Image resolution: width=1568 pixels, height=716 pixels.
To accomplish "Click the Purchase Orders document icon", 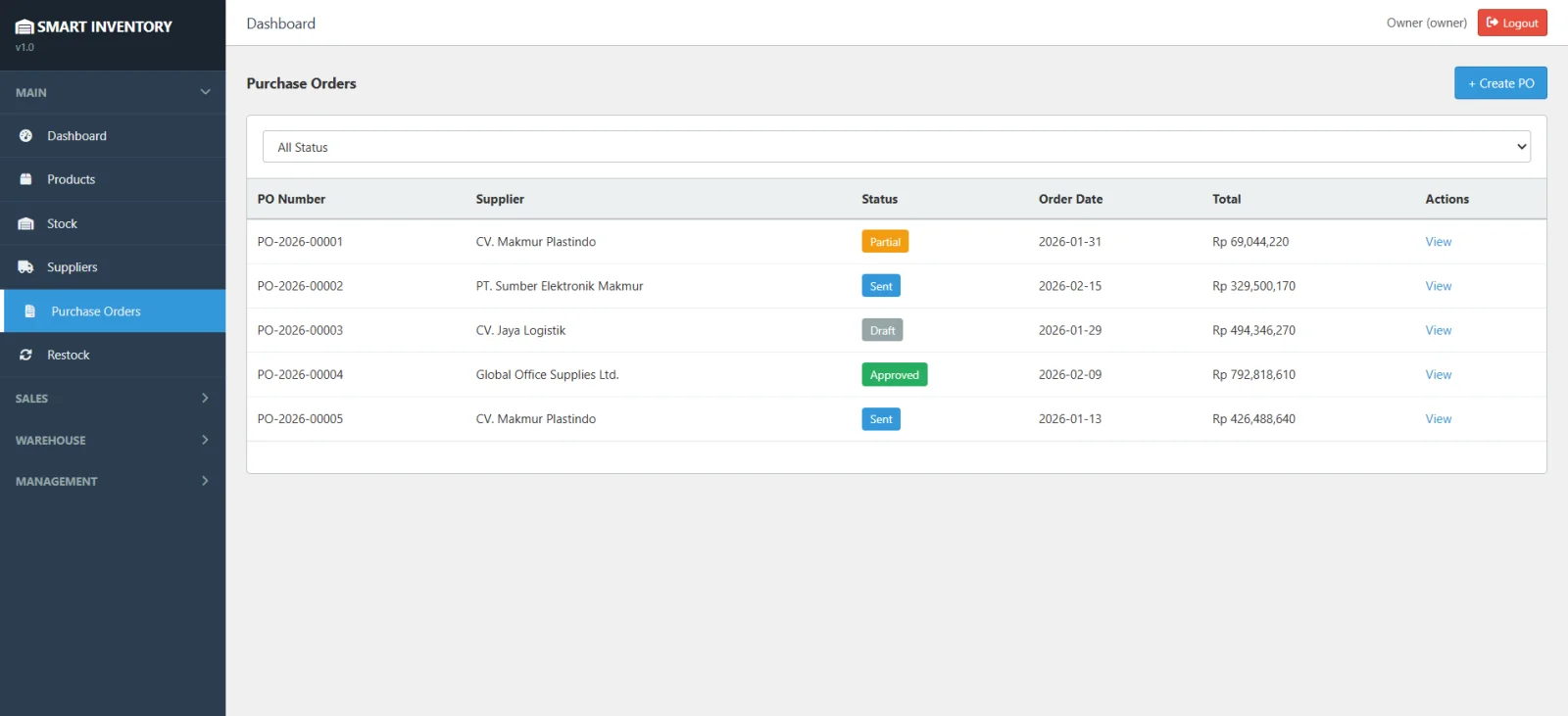I will [x=30, y=311].
